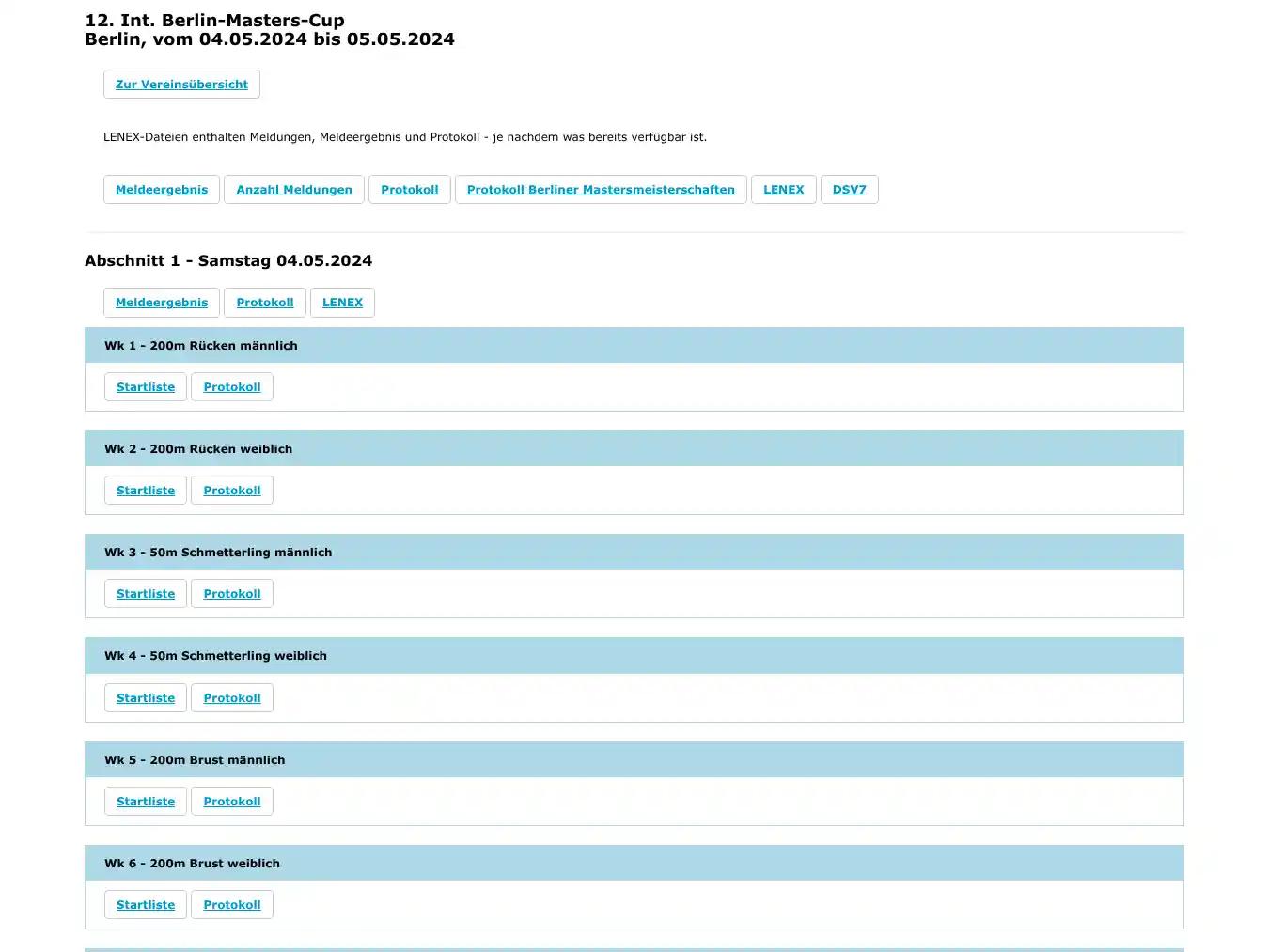View the overall Protokoll
Screen dimensions: 1269x952
[x=409, y=189]
